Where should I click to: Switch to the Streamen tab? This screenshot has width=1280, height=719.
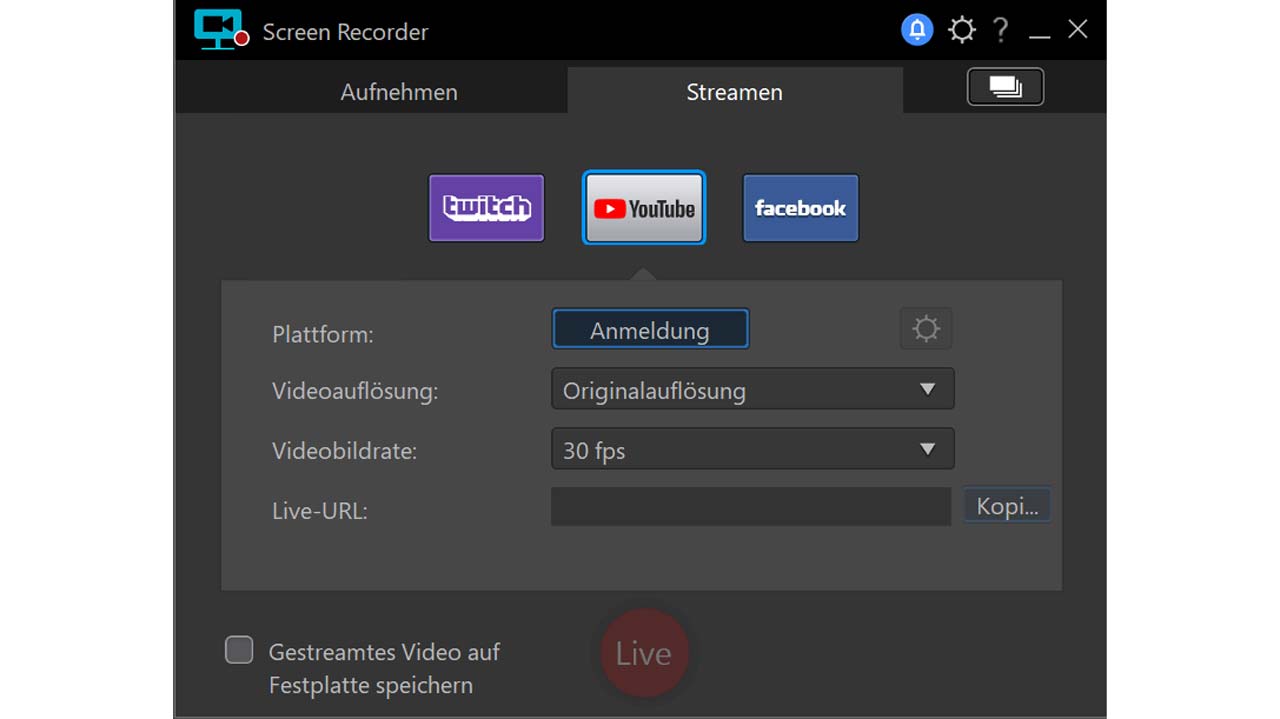pyautogui.click(x=734, y=91)
